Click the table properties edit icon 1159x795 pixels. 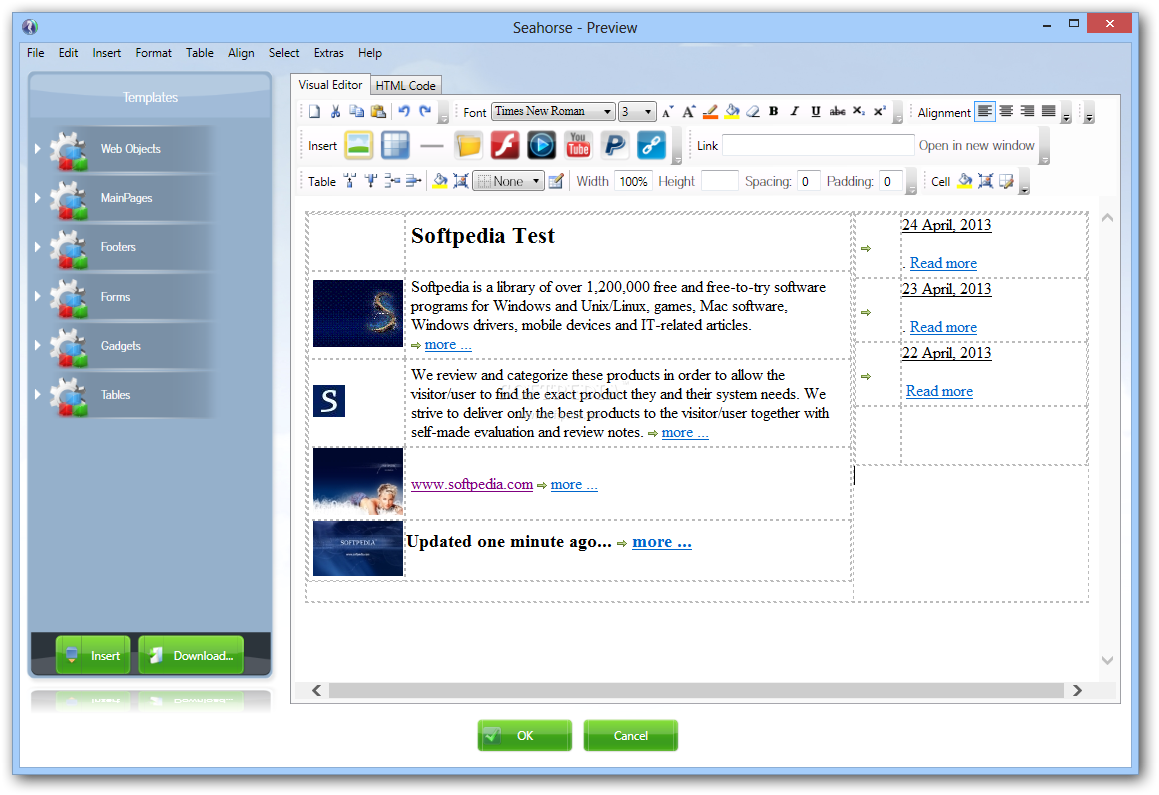tap(557, 181)
